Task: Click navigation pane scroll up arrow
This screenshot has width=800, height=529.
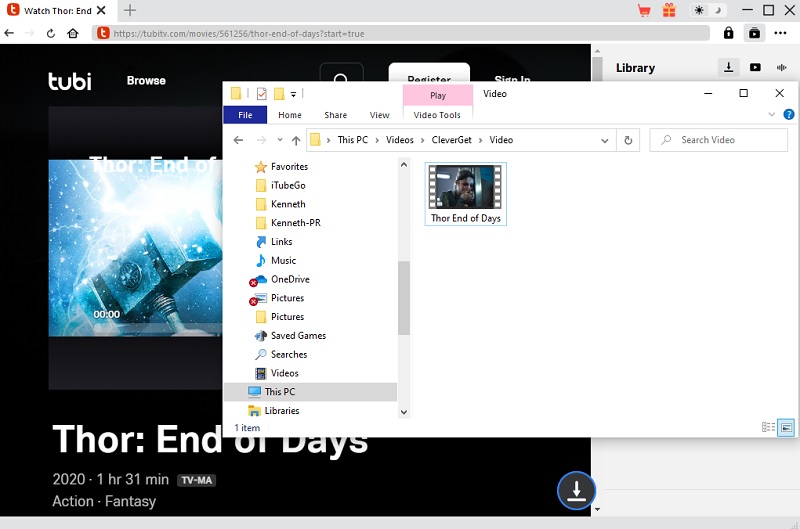Action: coord(404,165)
